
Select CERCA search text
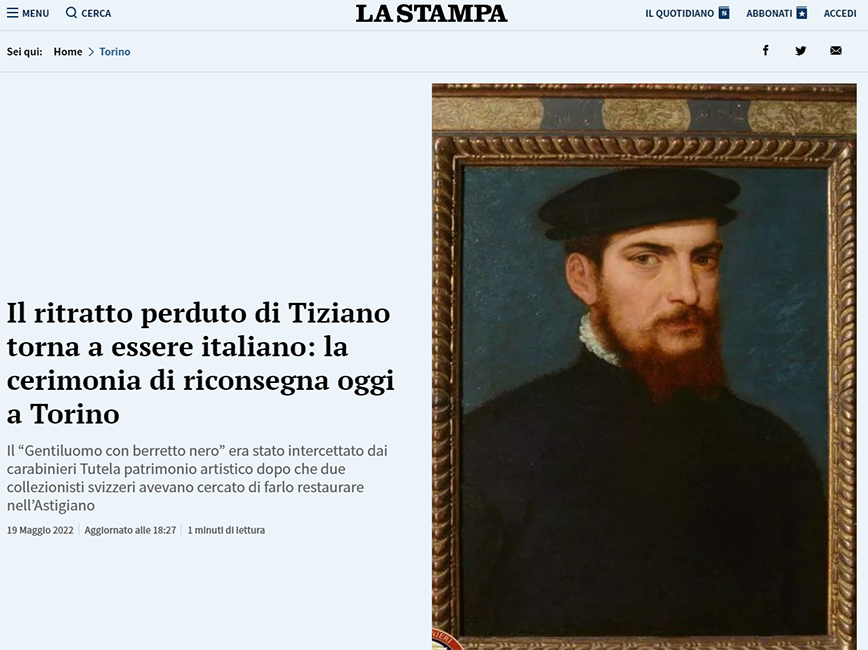(x=96, y=13)
